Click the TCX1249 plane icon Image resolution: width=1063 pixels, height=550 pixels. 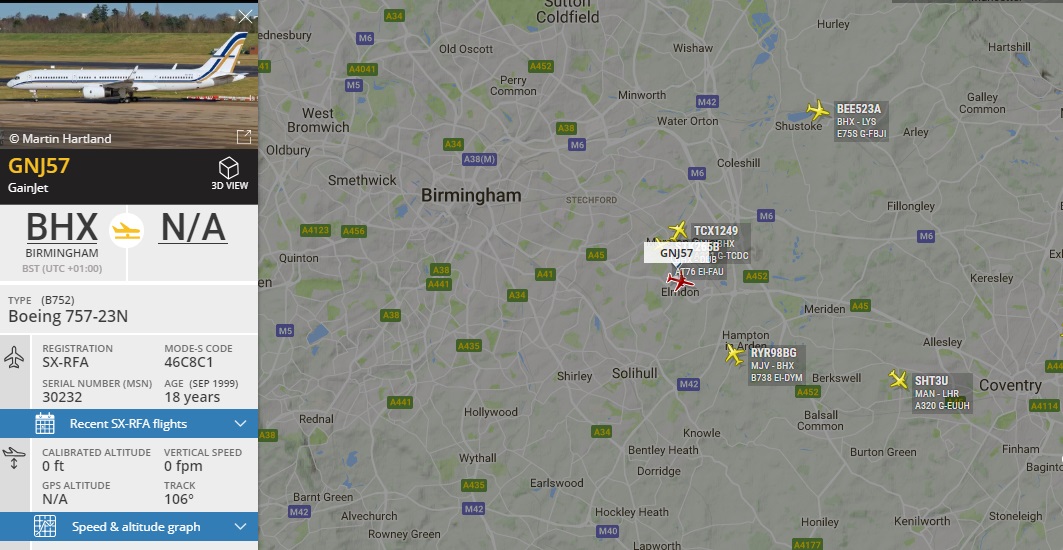[x=678, y=230]
